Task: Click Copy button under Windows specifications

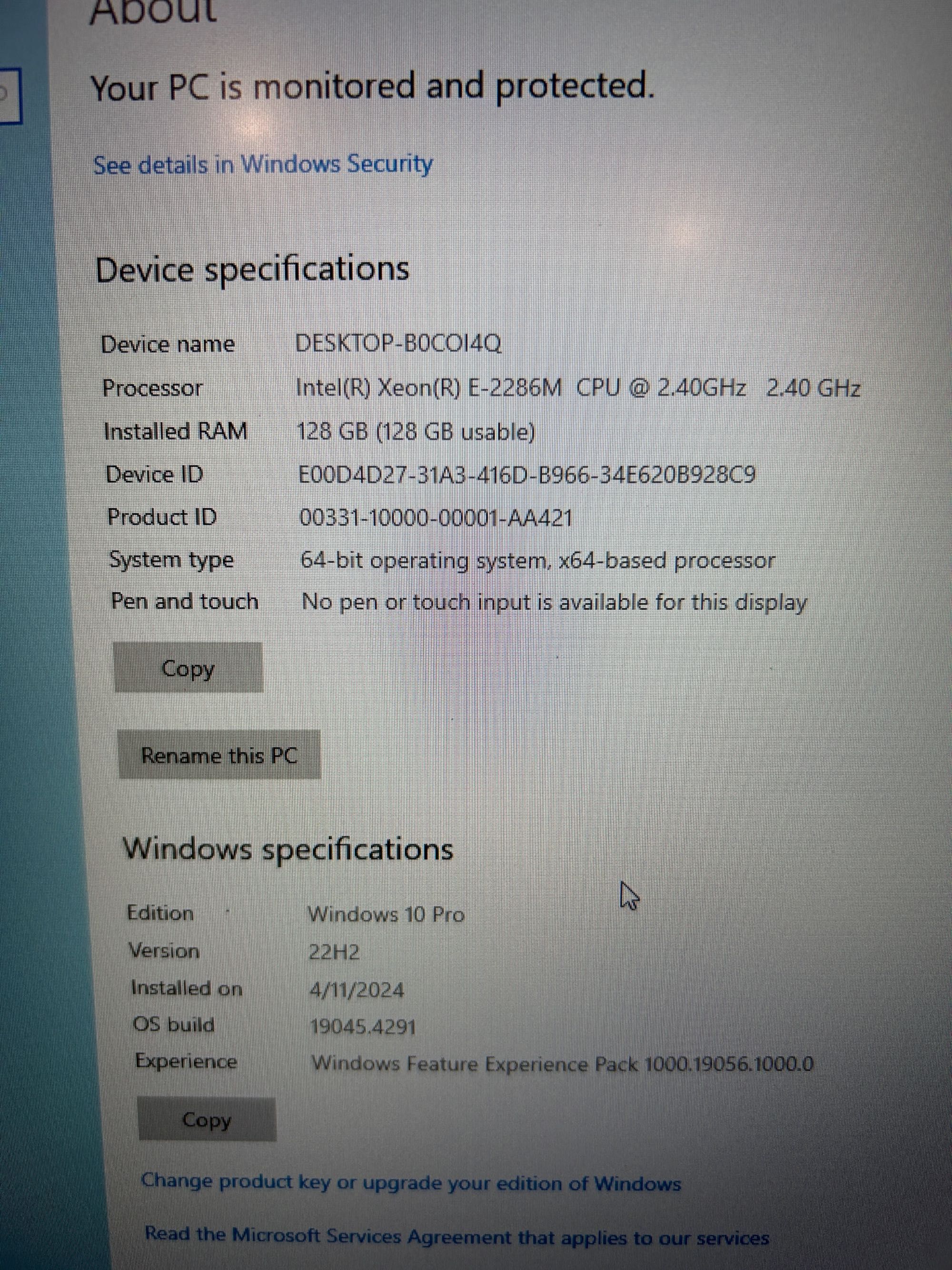Action: coord(207,1120)
